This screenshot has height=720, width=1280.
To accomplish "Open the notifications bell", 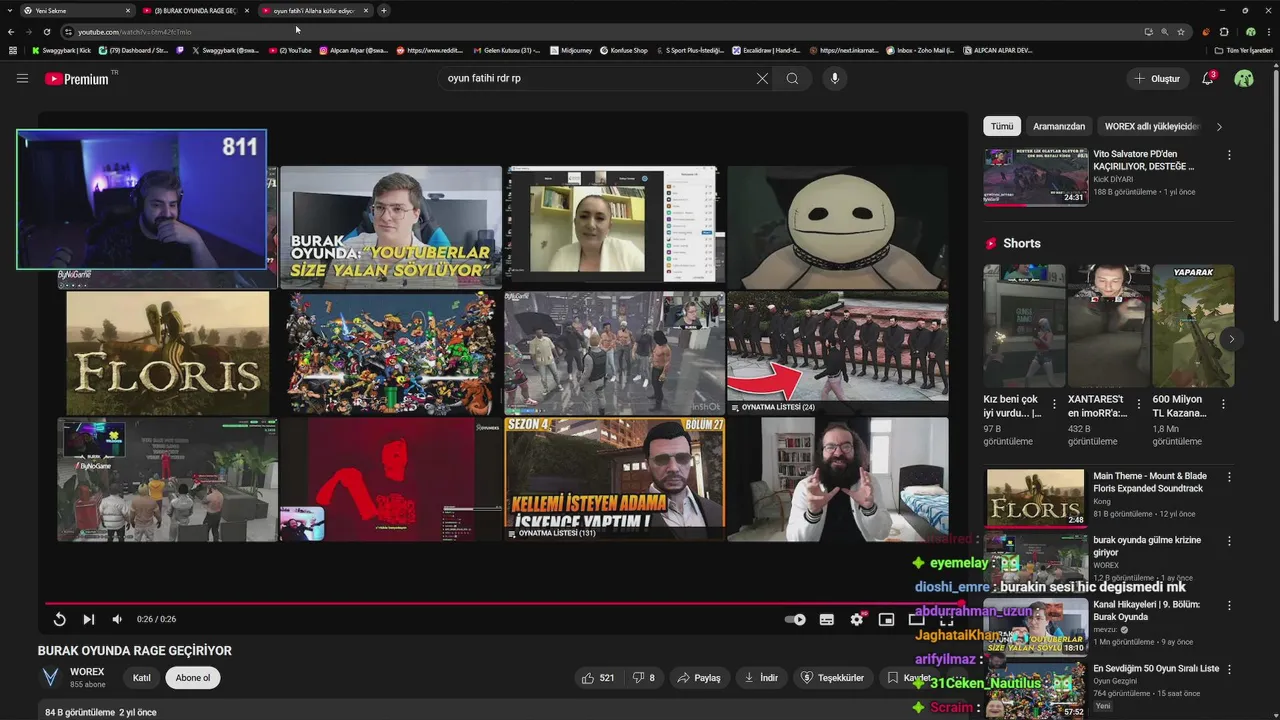I will [x=1208, y=78].
